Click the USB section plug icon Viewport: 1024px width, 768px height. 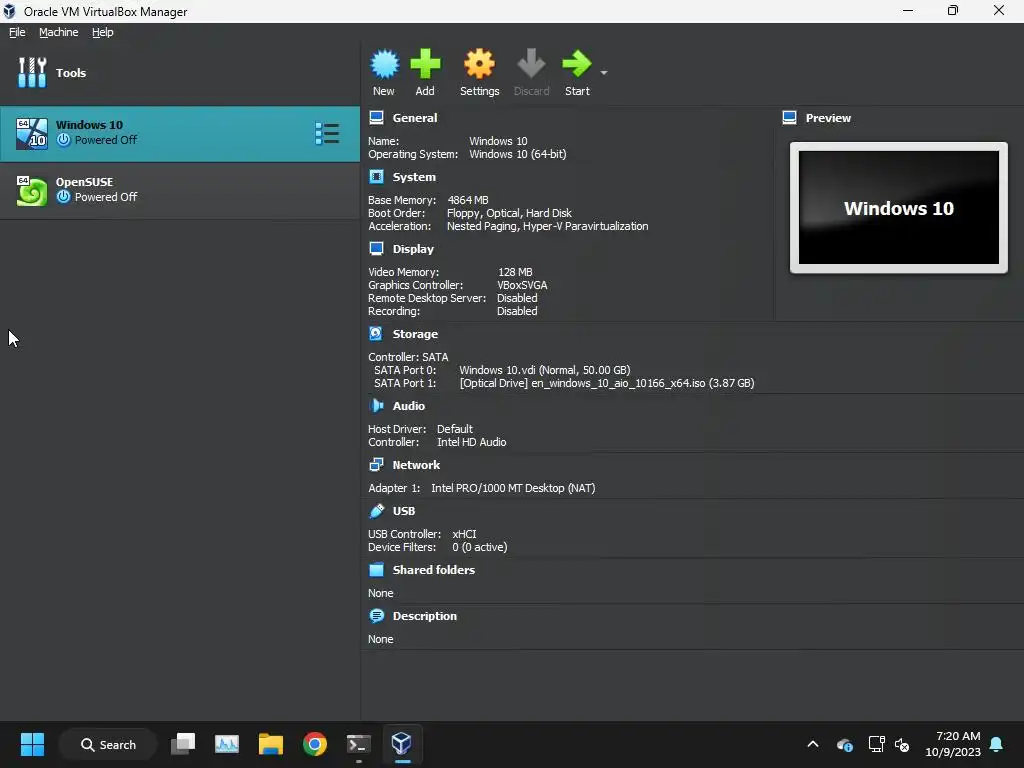376,511
